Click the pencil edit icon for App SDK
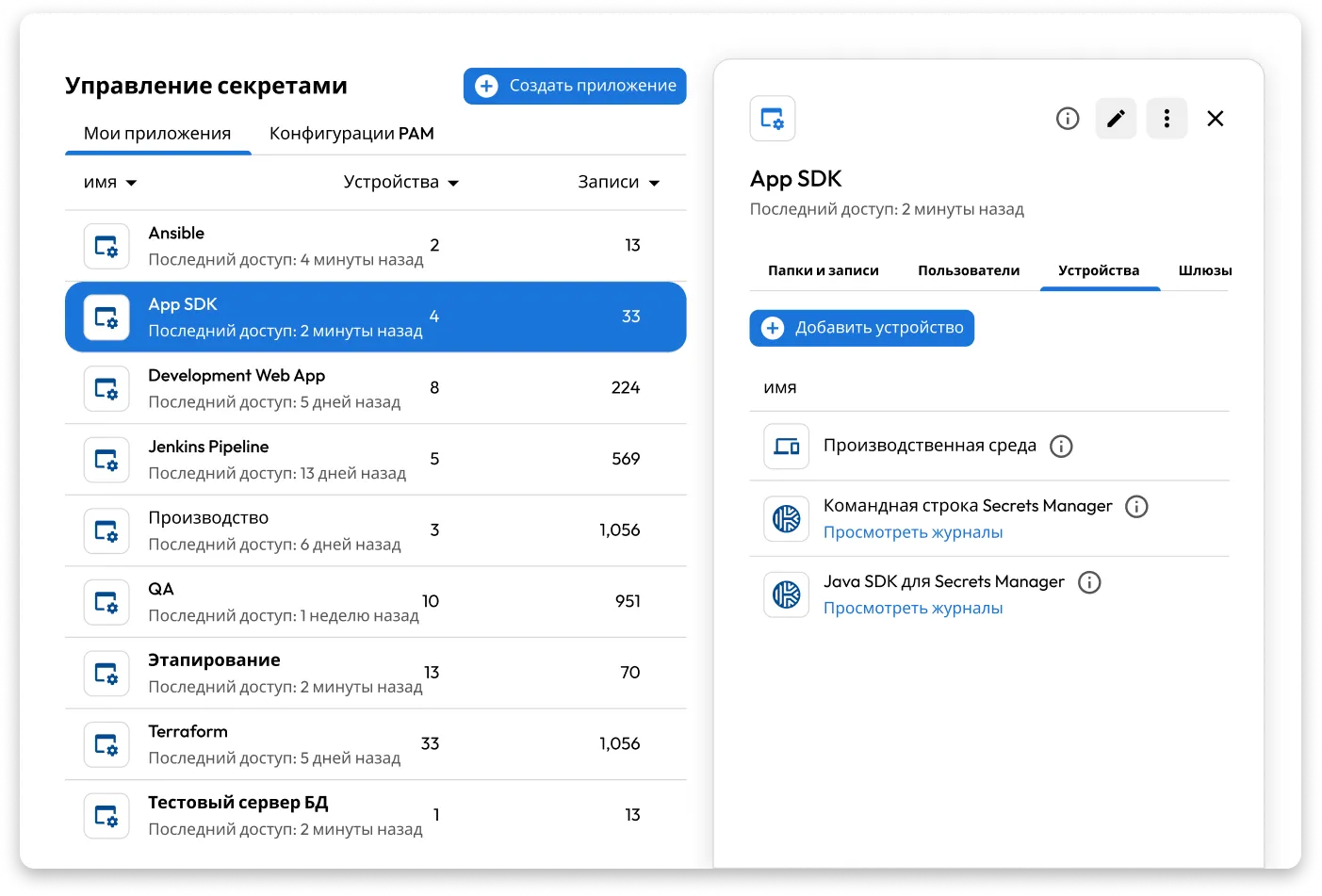Viewport: 1322px width, 896px height. click(1116, 119)
